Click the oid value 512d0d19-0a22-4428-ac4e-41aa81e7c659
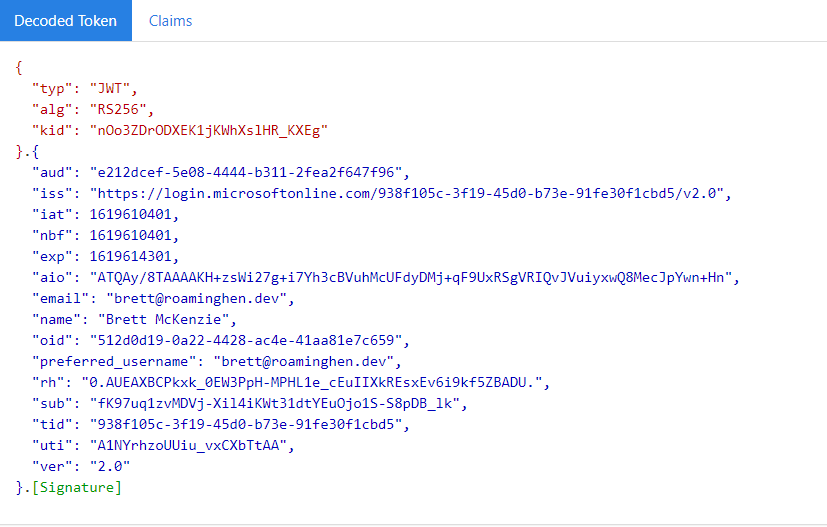 pyautogui.click(x=246, y=341)
